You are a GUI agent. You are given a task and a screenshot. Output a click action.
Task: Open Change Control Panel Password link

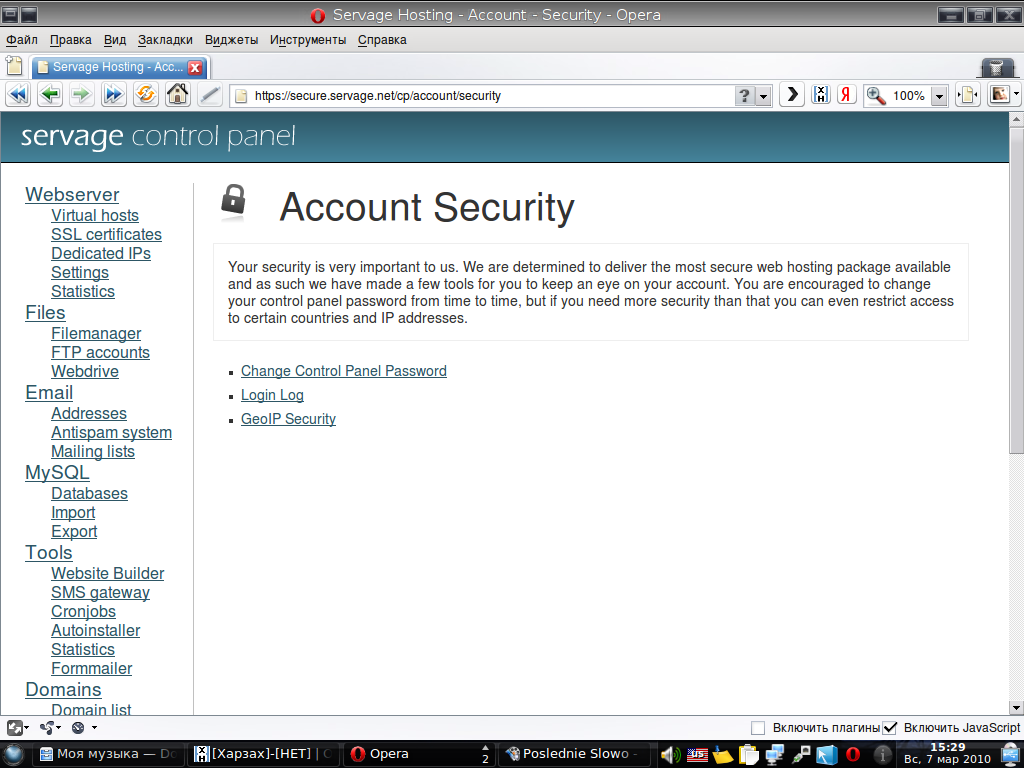(x=344, y=371)
